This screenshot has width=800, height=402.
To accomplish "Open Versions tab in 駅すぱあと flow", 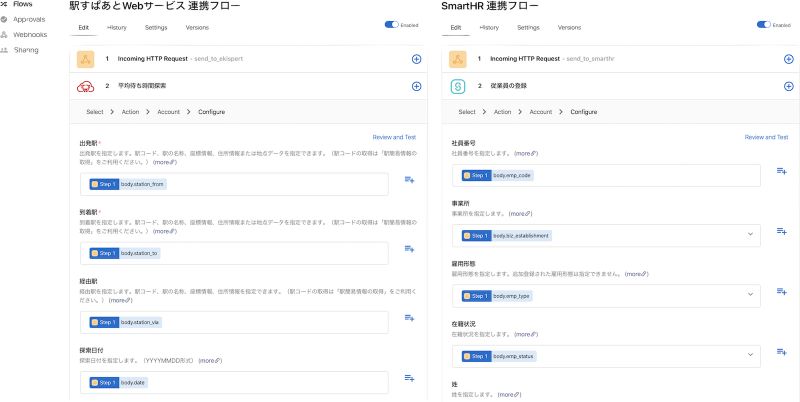I will (x=197, y=28).
